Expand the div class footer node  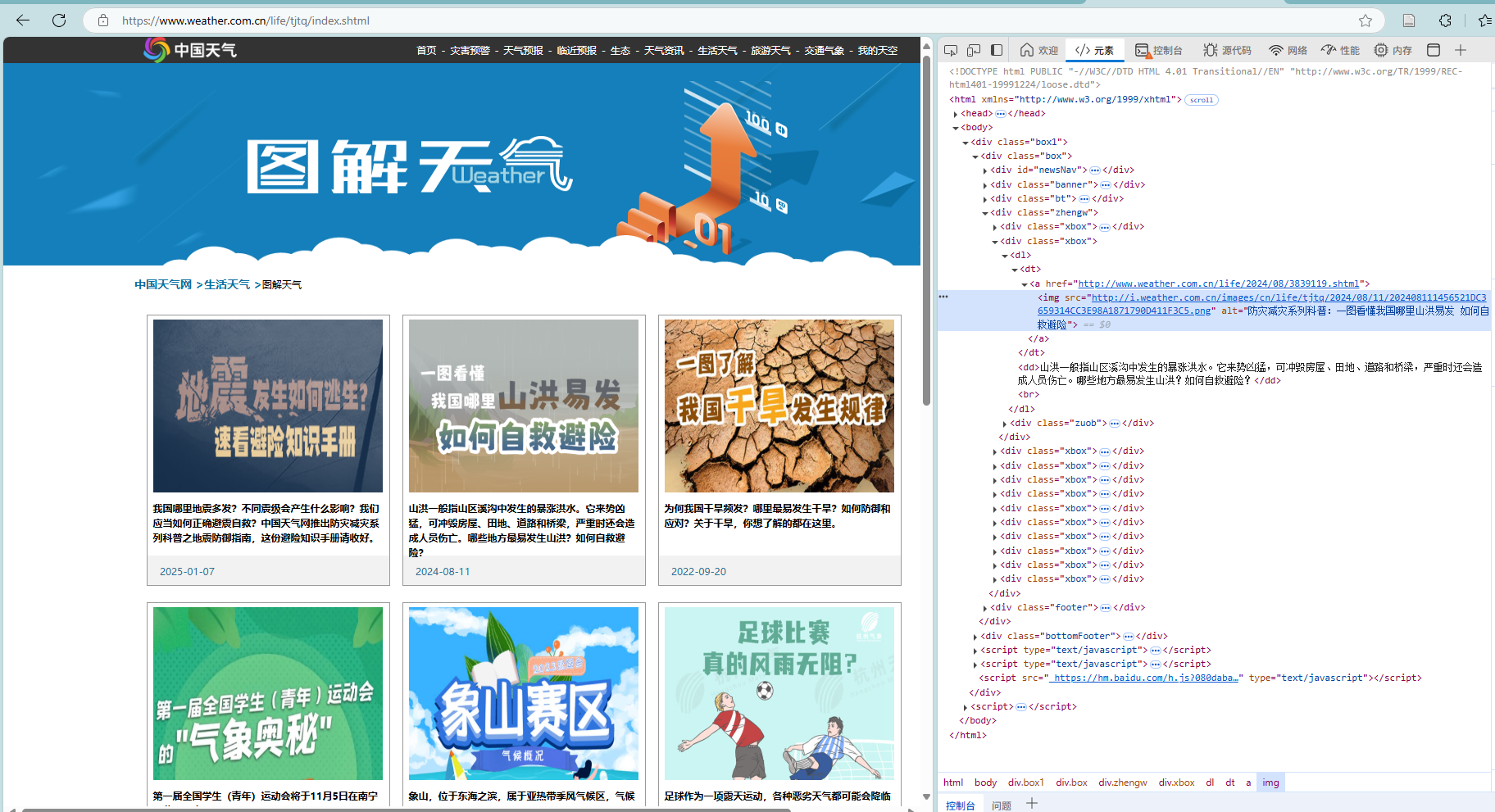click(x=985, y=608)
